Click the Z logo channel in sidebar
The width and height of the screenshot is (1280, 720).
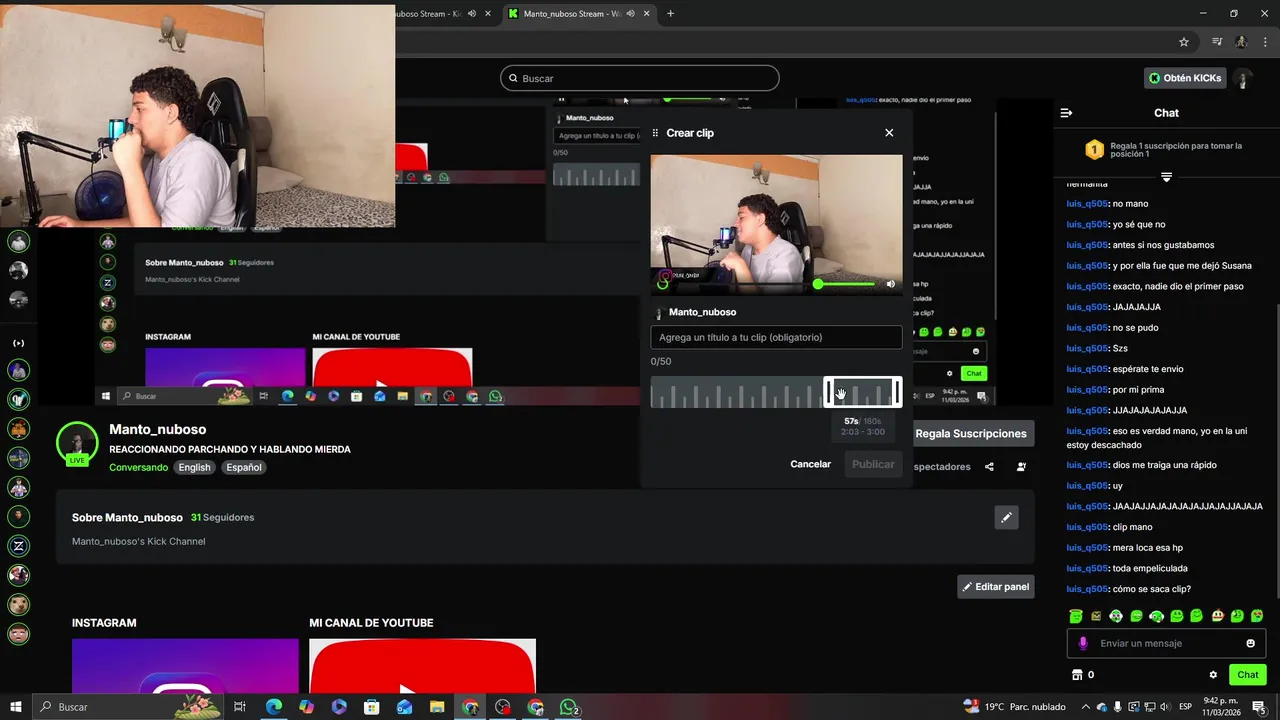point(18,546)
